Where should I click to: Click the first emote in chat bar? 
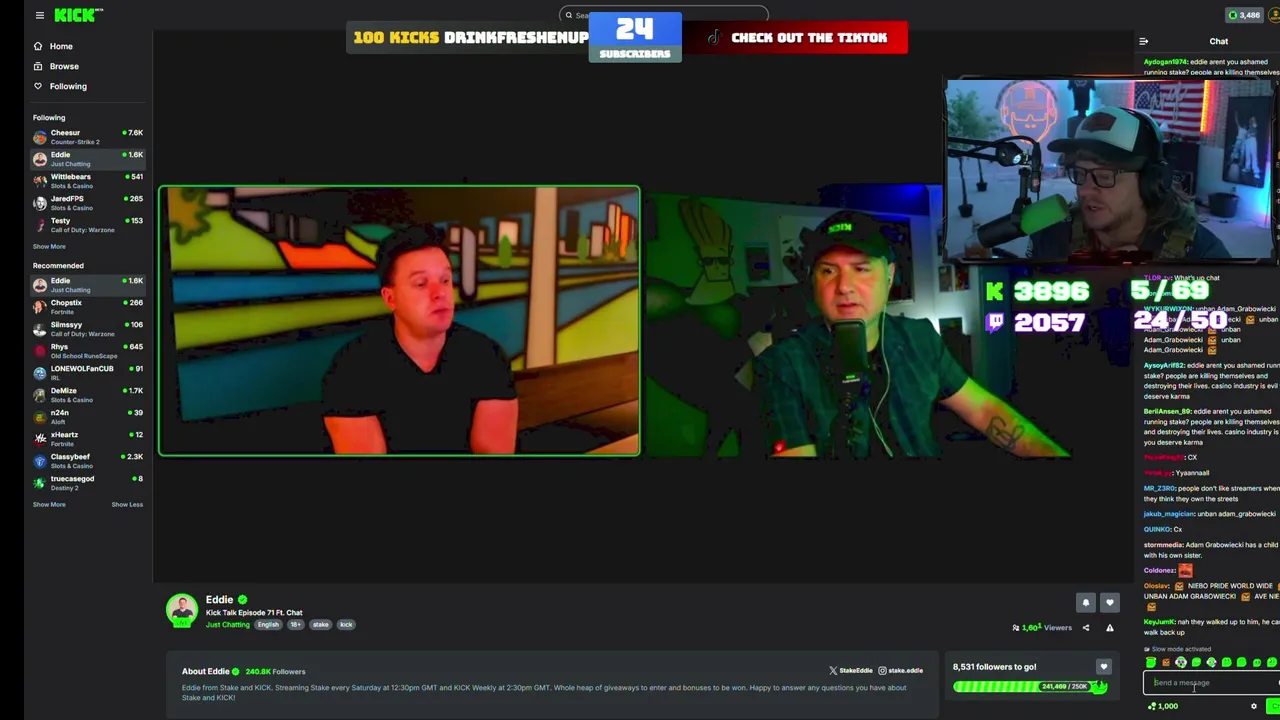[1151, 662]
